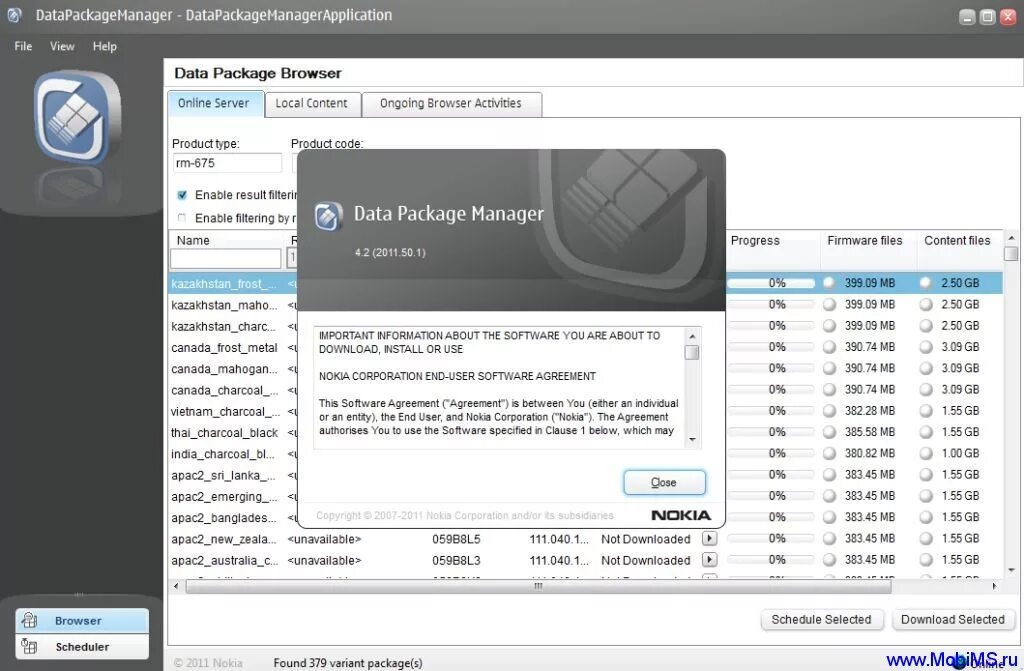The image size is (1024, 671).
Task: Click the Browser icon in sidebar
Action: 29,620
